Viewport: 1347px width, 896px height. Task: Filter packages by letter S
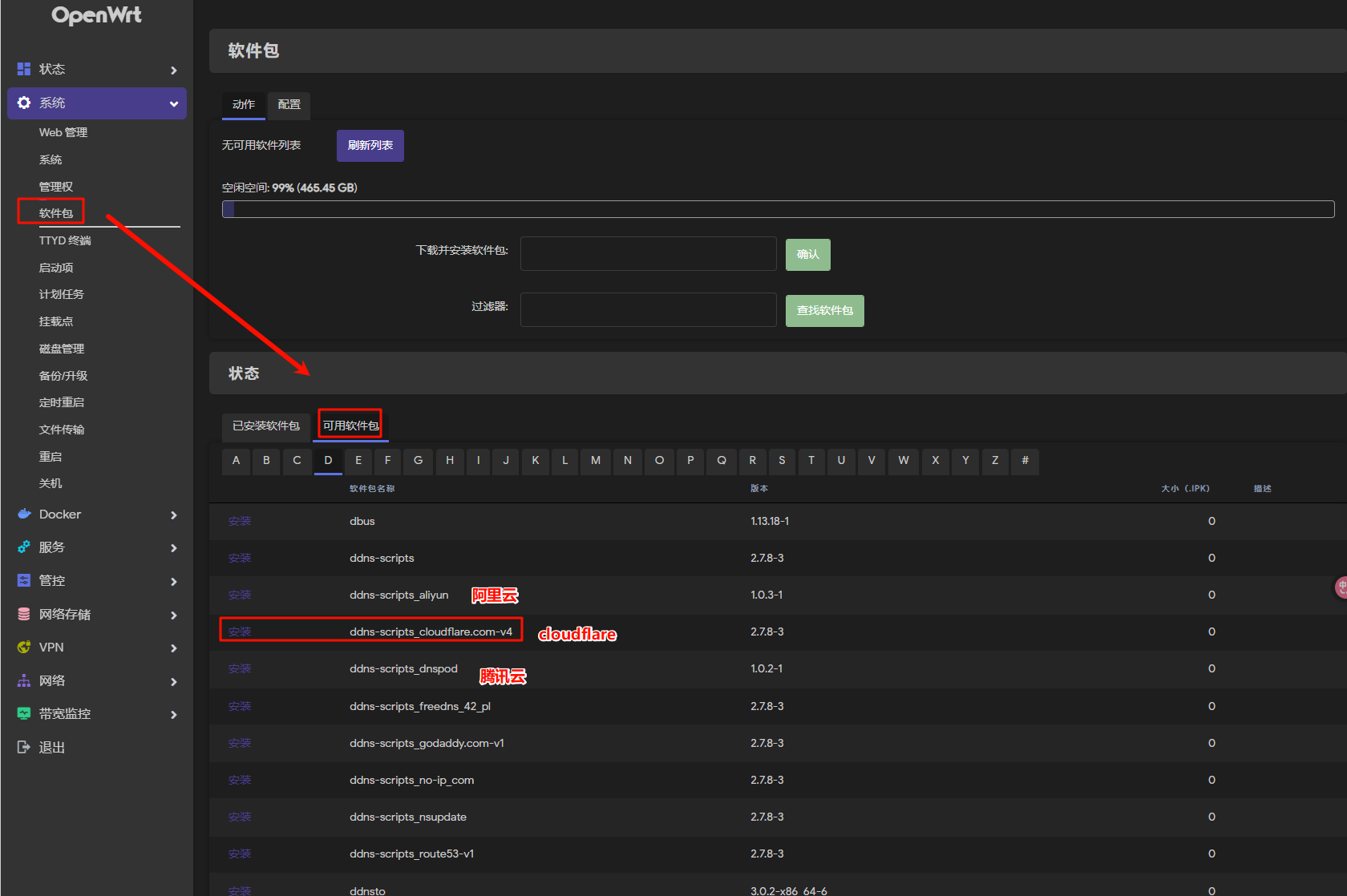(x=782, y=460)
